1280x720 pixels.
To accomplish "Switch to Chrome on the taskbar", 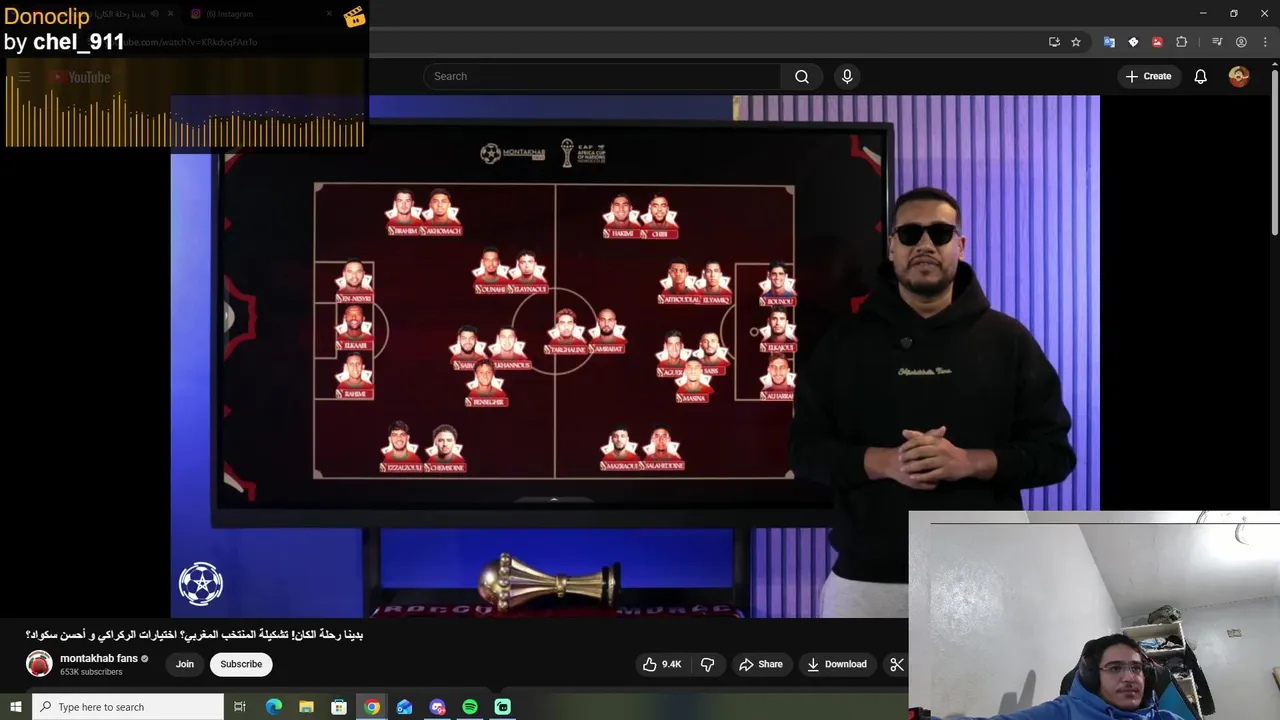I will [372, 707].
